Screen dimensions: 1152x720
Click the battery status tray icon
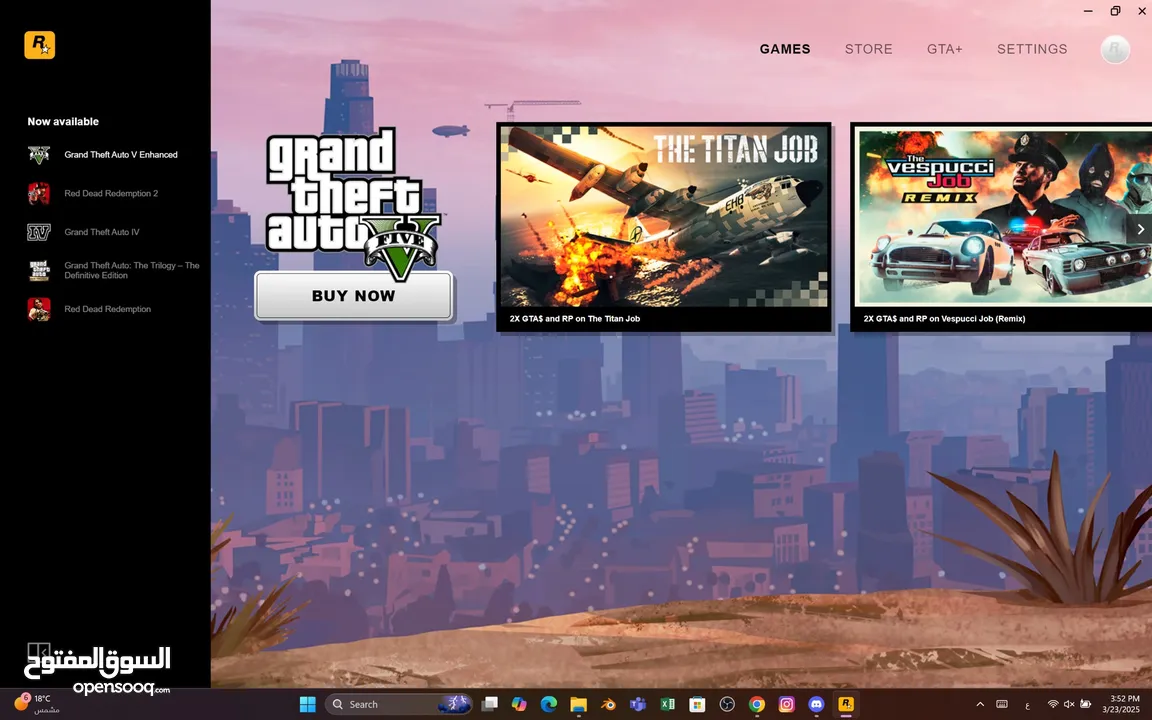1085,705
